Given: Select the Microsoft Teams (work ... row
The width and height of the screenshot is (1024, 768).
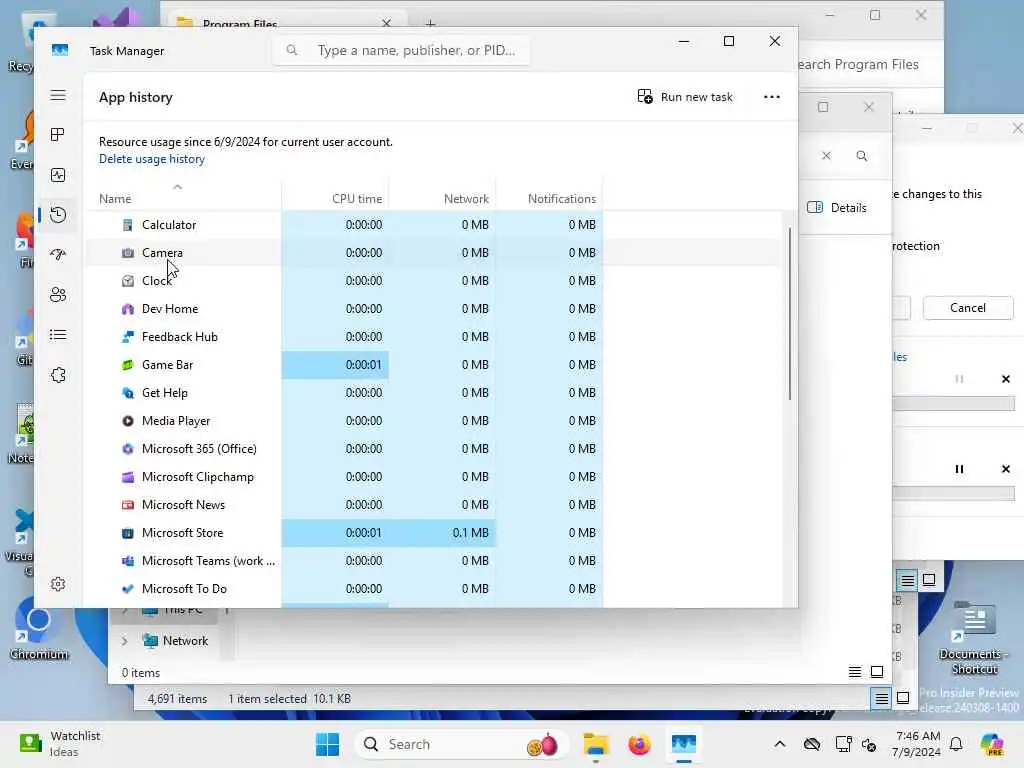Looking at the screenshot, I should pos(433,562).
